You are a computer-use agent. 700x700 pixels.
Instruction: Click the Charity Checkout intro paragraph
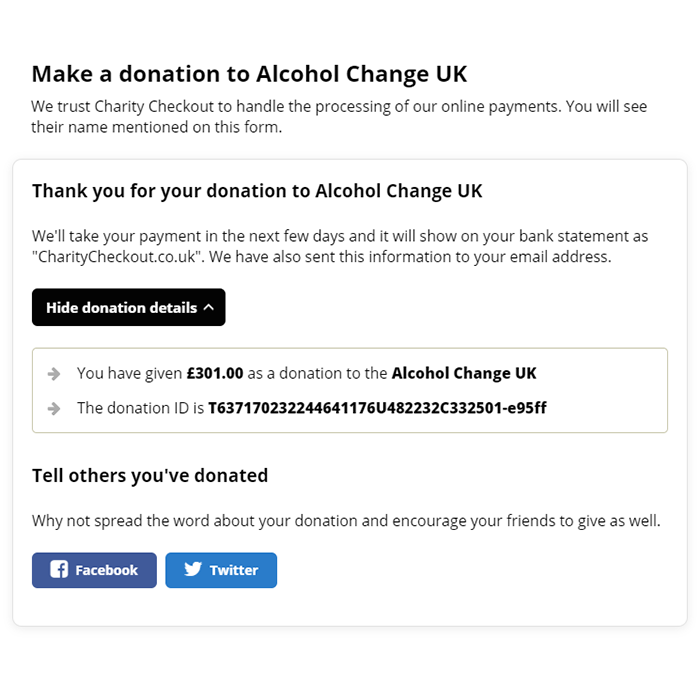339,117
